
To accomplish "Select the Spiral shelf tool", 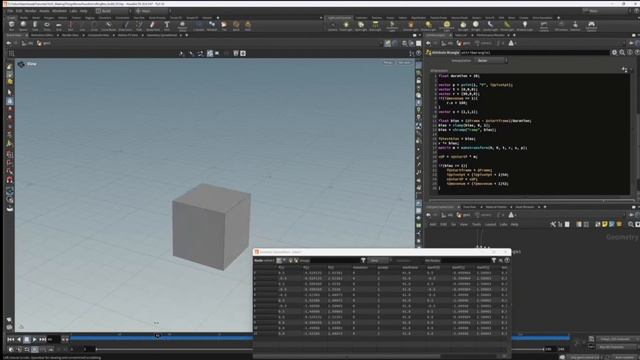I will coord(236,26).
